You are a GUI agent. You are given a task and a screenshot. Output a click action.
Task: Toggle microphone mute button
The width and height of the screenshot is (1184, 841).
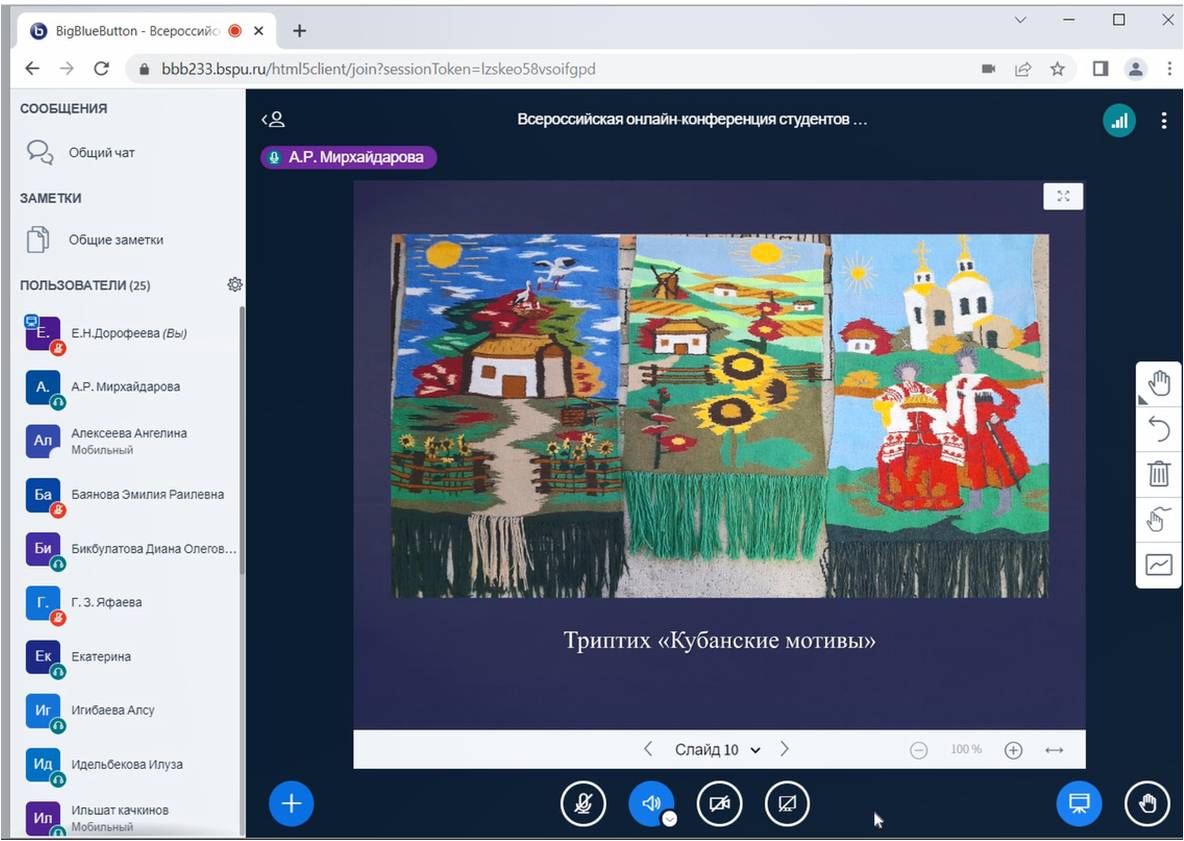(583, 803)
